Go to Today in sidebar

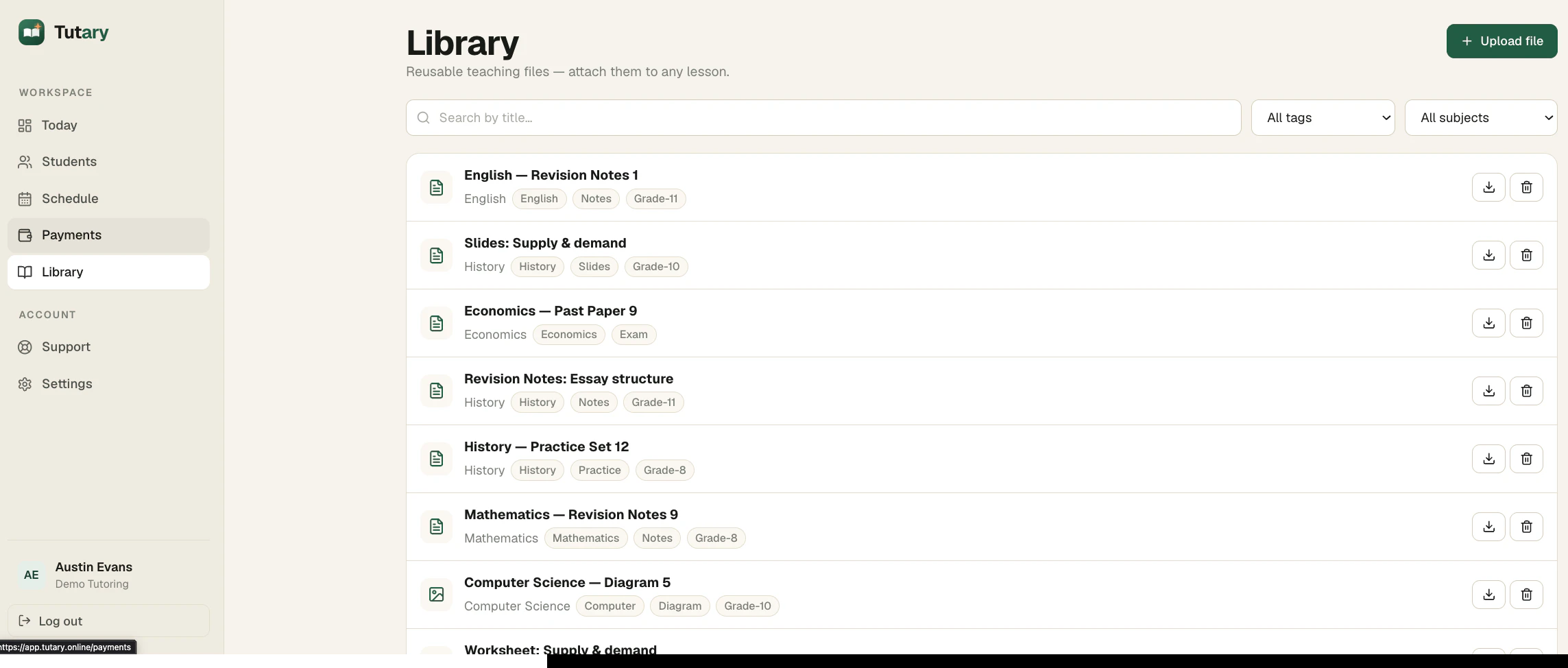click(x=108, y=126)
